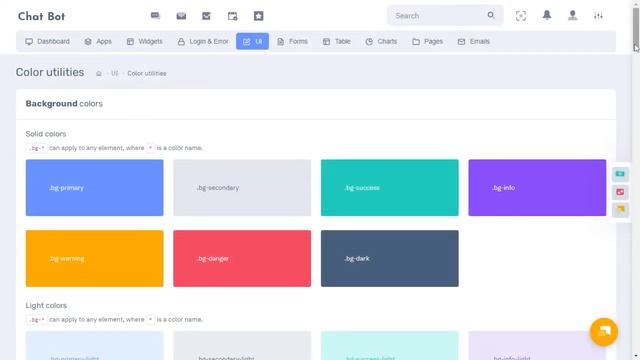
Task: Click the Color utilities breadcrumb text
Action: click(x=147, y=73)
